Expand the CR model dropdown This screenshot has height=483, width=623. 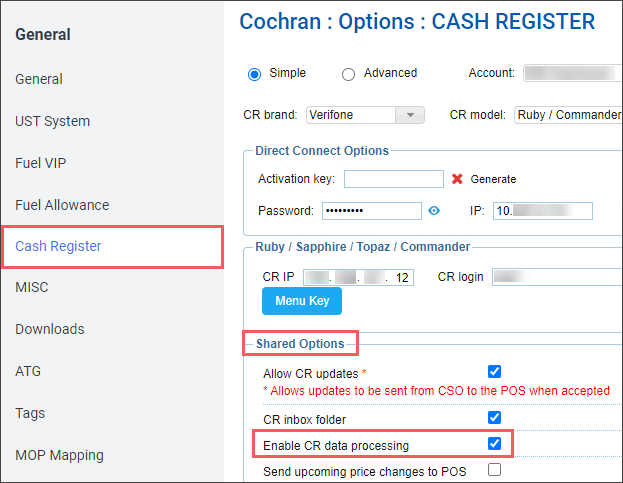pyautogui.click(x=568, y=115)
